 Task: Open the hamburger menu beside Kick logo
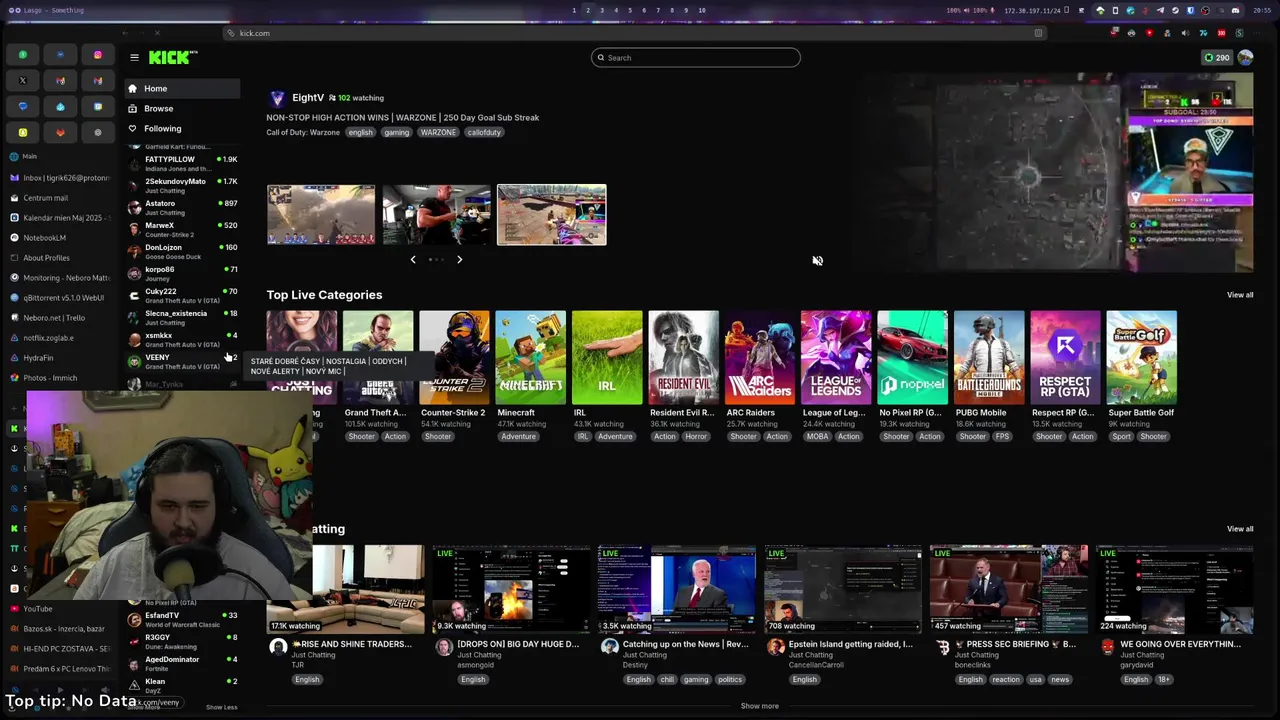[134, 57]
